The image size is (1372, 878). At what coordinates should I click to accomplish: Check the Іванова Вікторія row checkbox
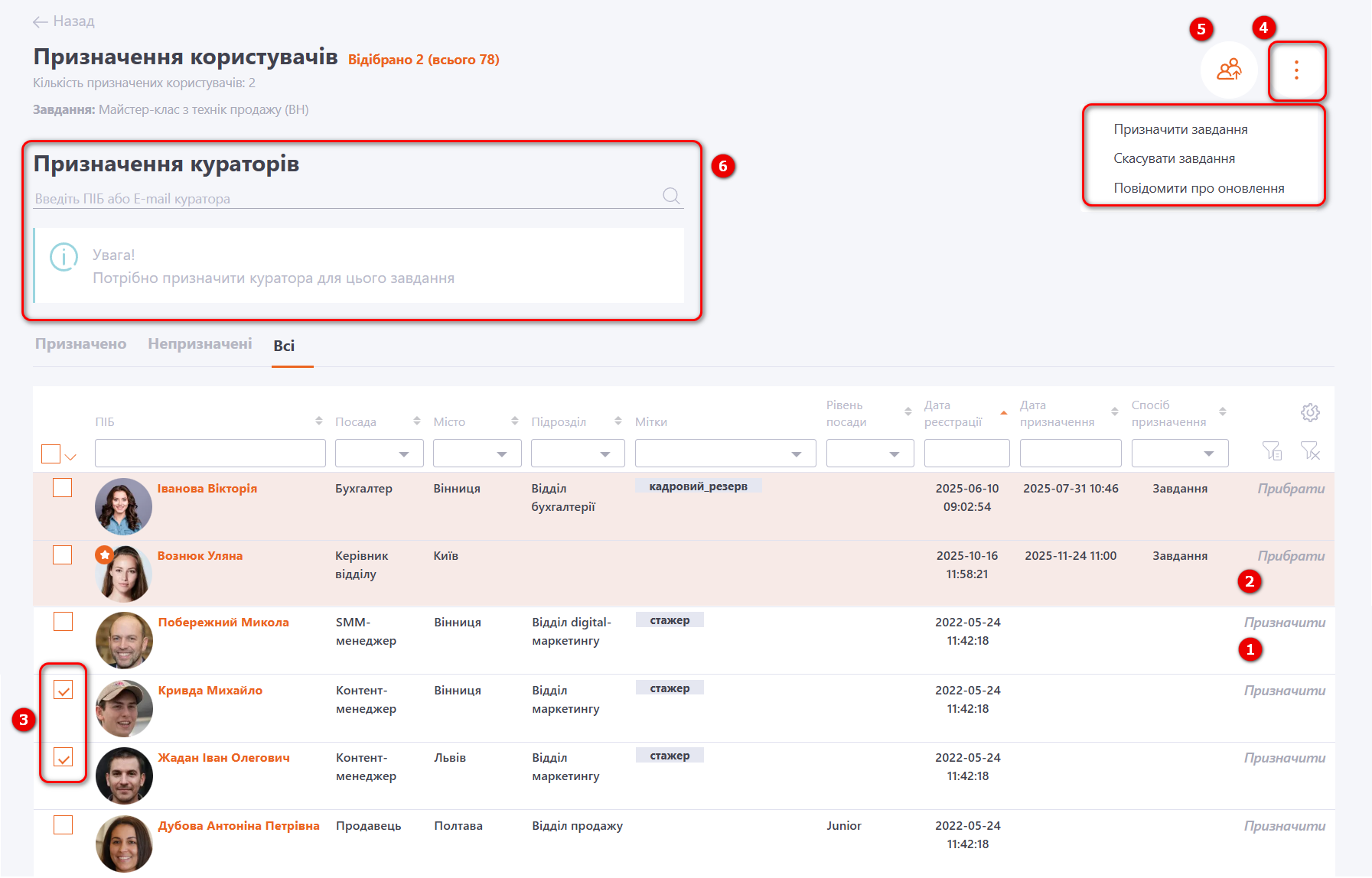tap(63, 488)
